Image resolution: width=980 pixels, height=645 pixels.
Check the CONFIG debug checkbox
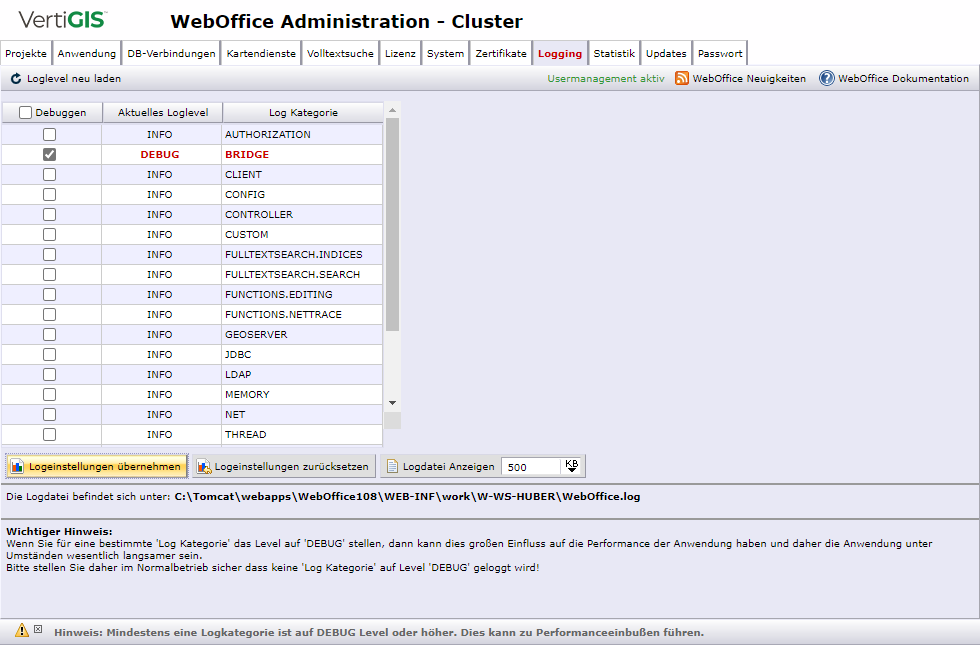coord(49,194)
